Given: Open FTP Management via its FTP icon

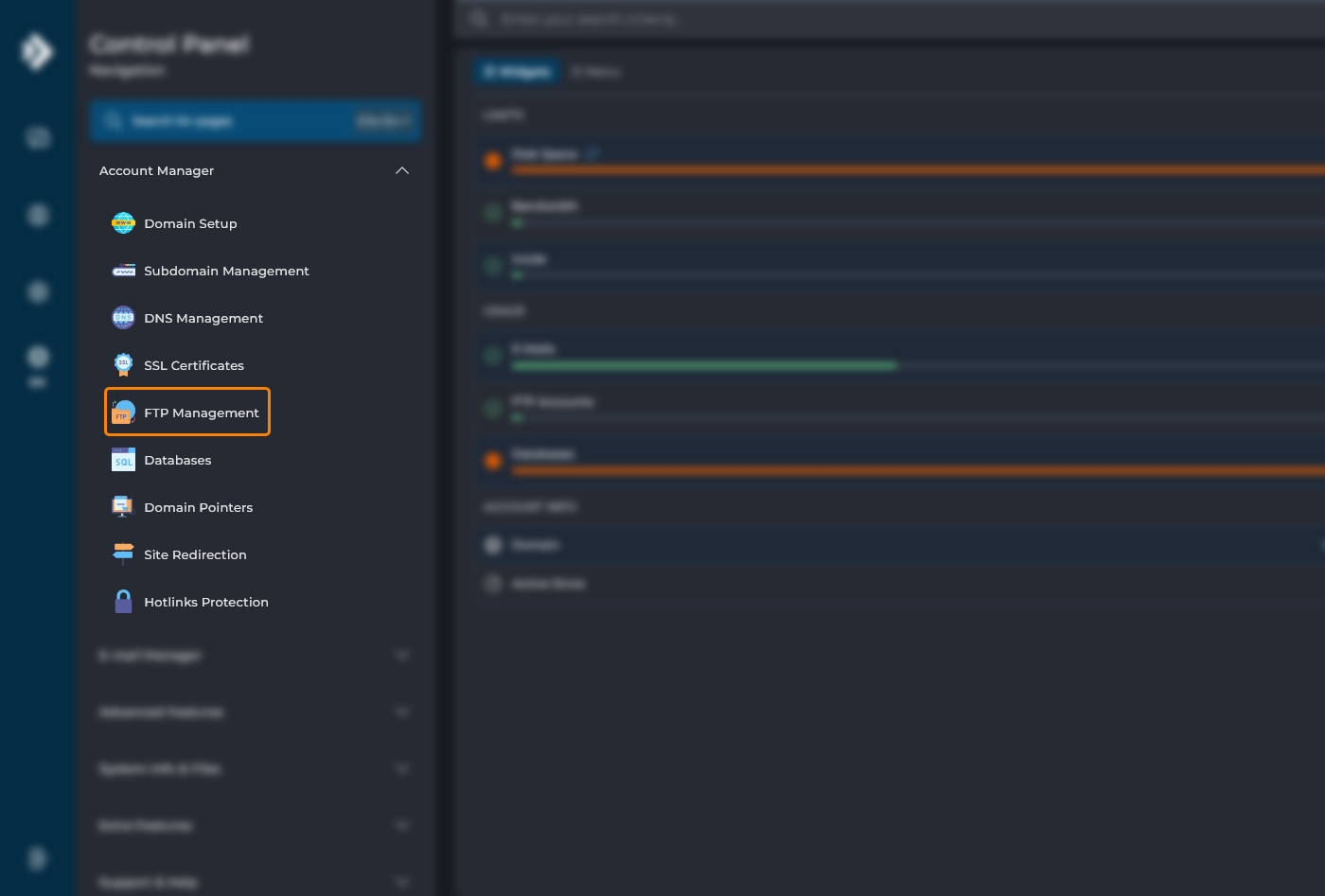Looking at the screenshot, I should click(123, 412).
